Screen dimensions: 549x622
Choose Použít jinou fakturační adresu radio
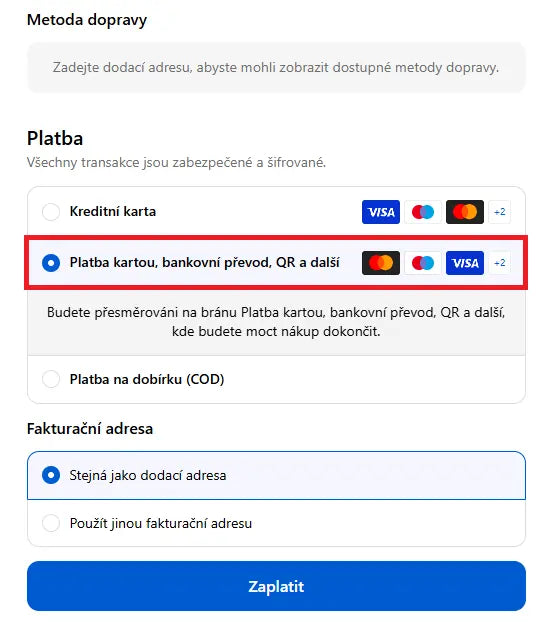51,523
